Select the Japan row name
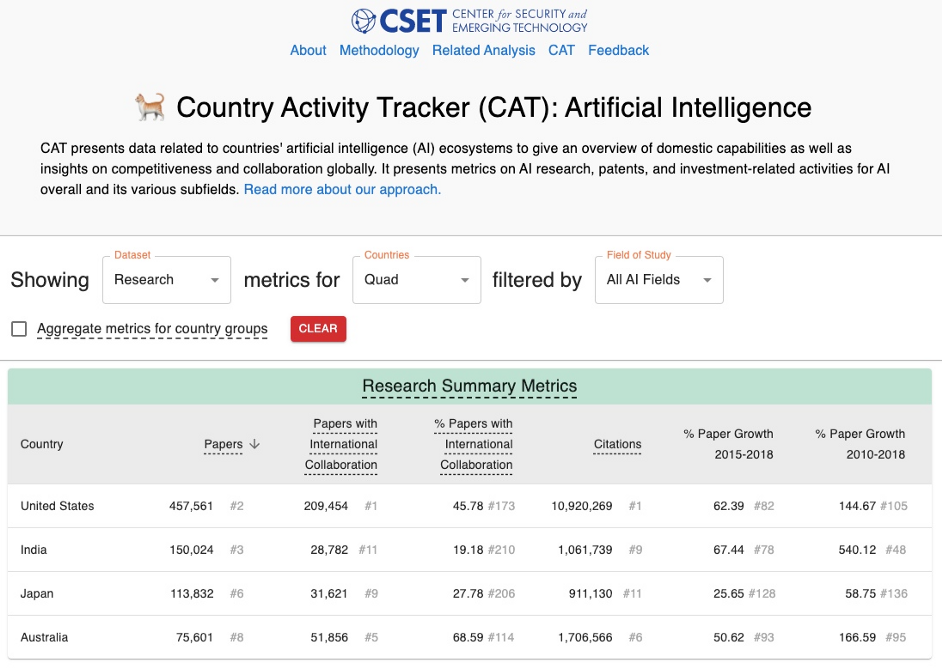The height and width of the screenshot is (668, 942). pos(37,594)
